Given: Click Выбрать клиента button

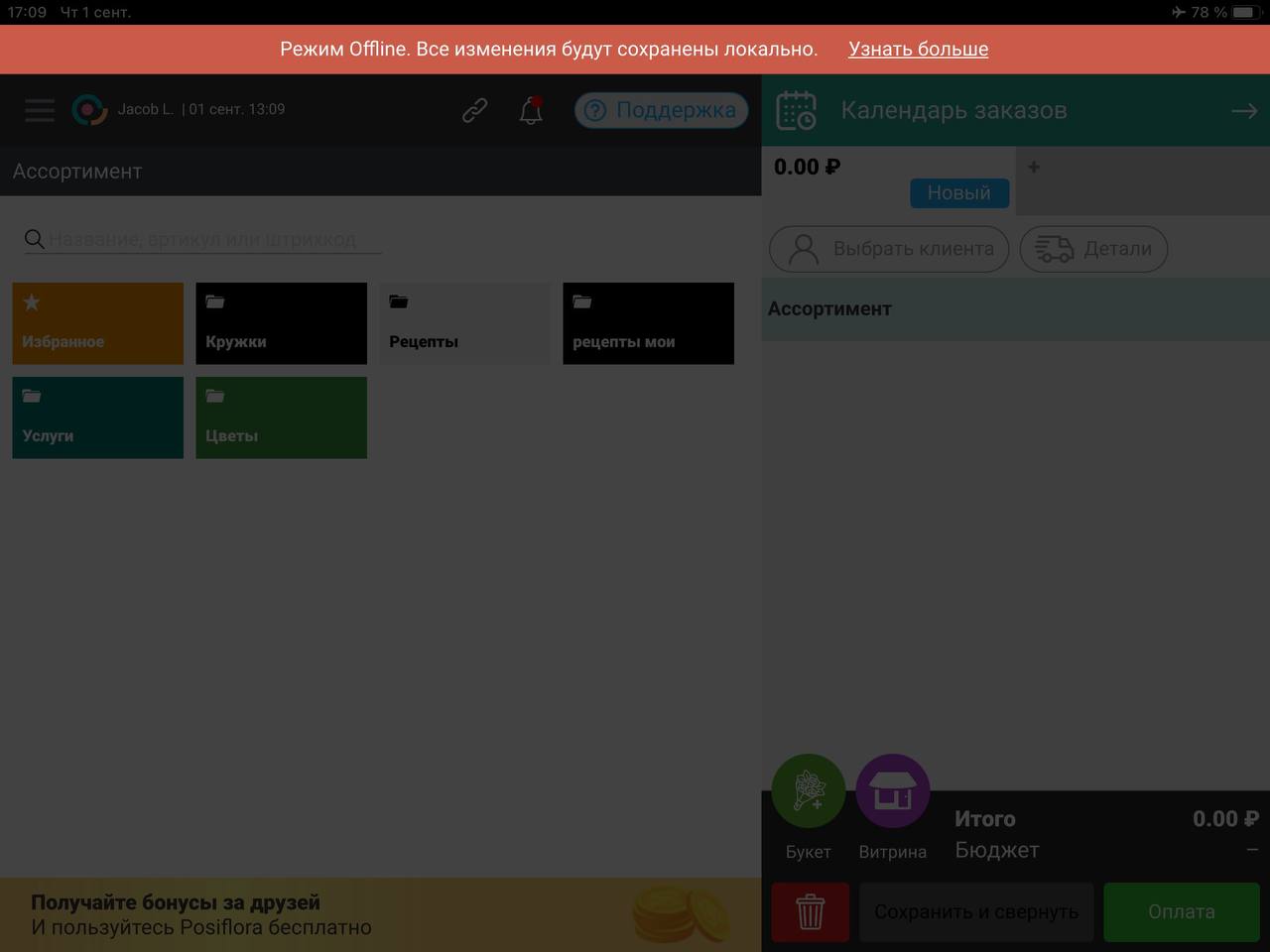Looking at the screenshot, I should pos(889,249).
